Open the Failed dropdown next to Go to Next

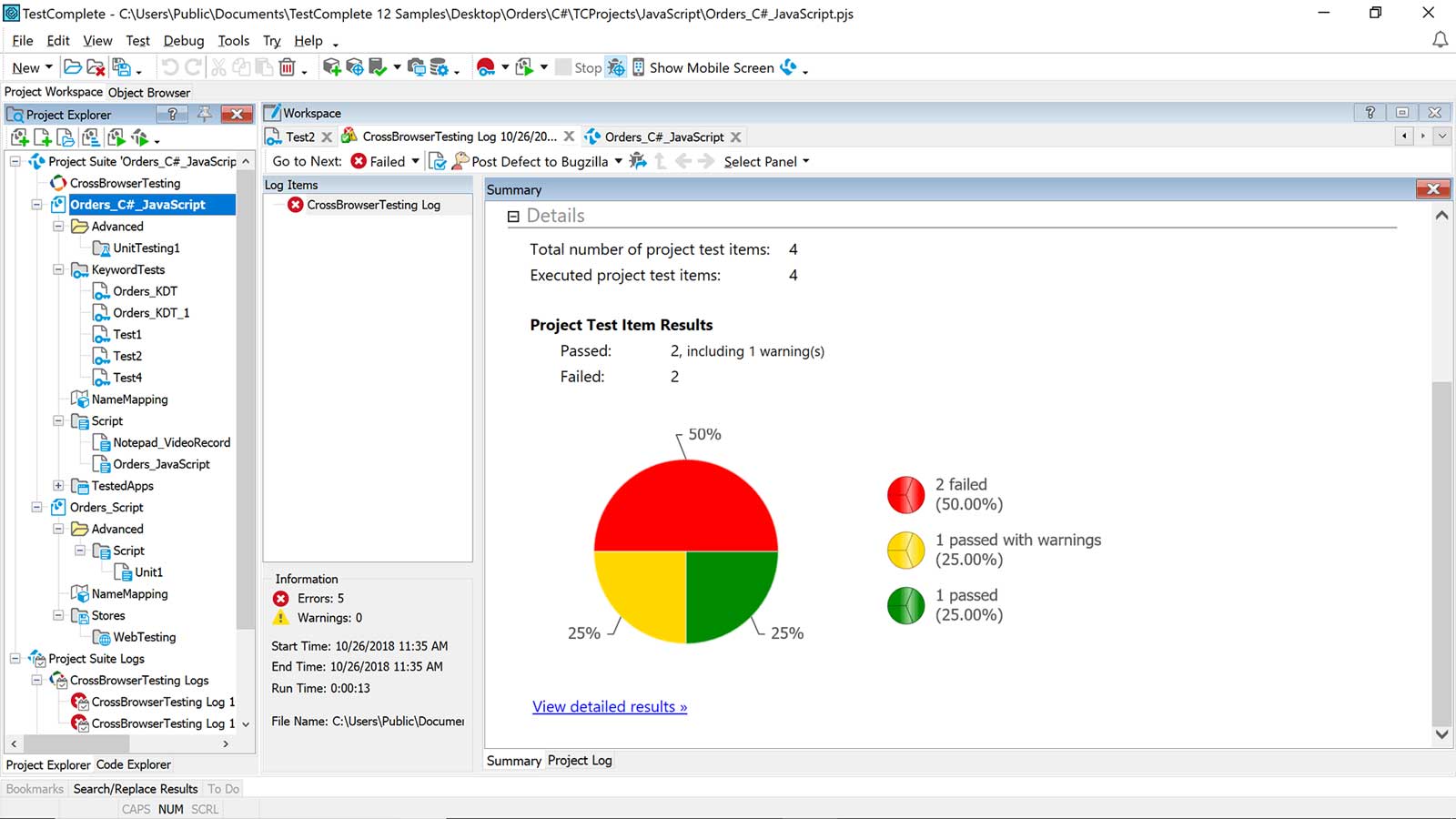click(x=414, y=161)
